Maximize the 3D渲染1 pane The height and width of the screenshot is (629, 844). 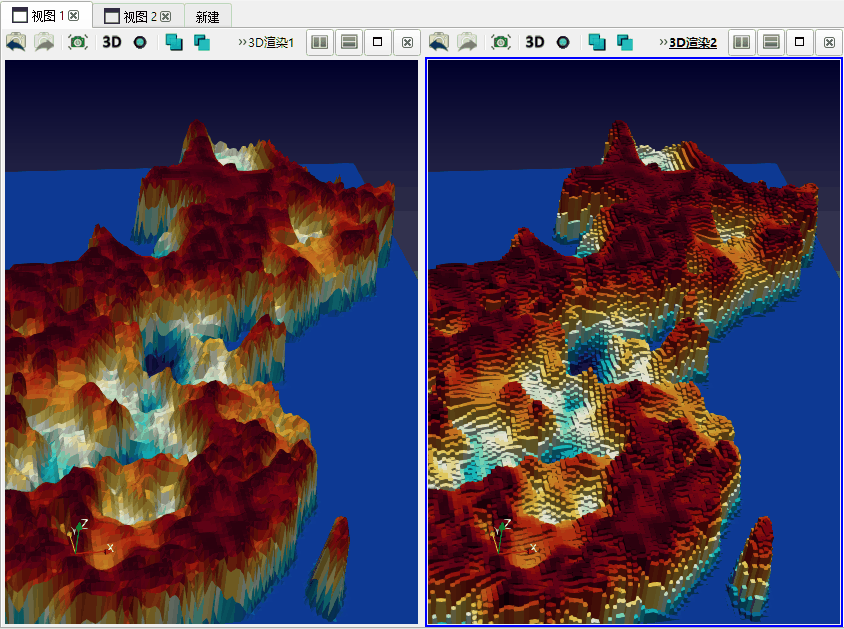point(378,42)
